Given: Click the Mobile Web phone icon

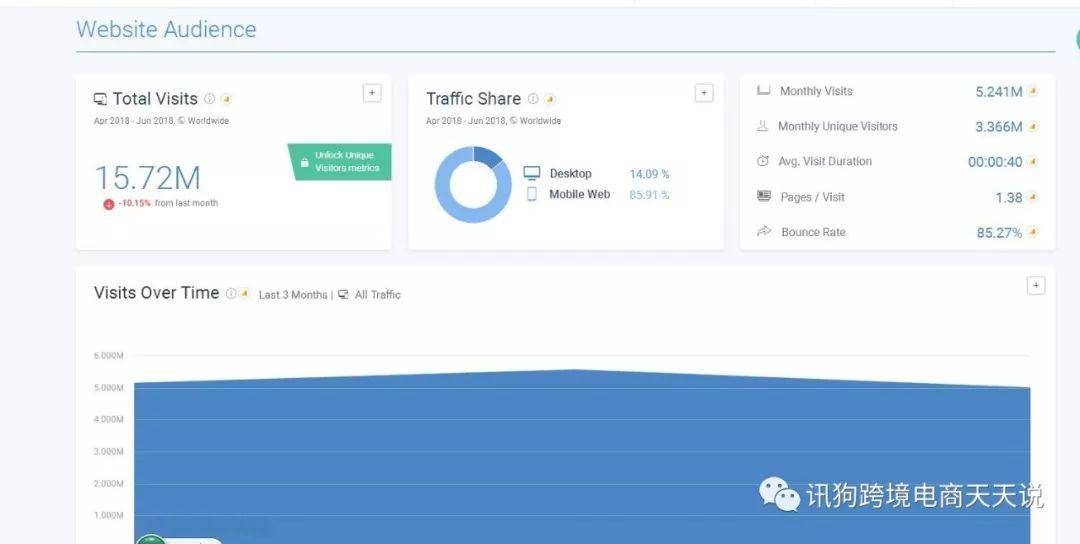Looking at the screenshot, I should [x=532, y=194].
